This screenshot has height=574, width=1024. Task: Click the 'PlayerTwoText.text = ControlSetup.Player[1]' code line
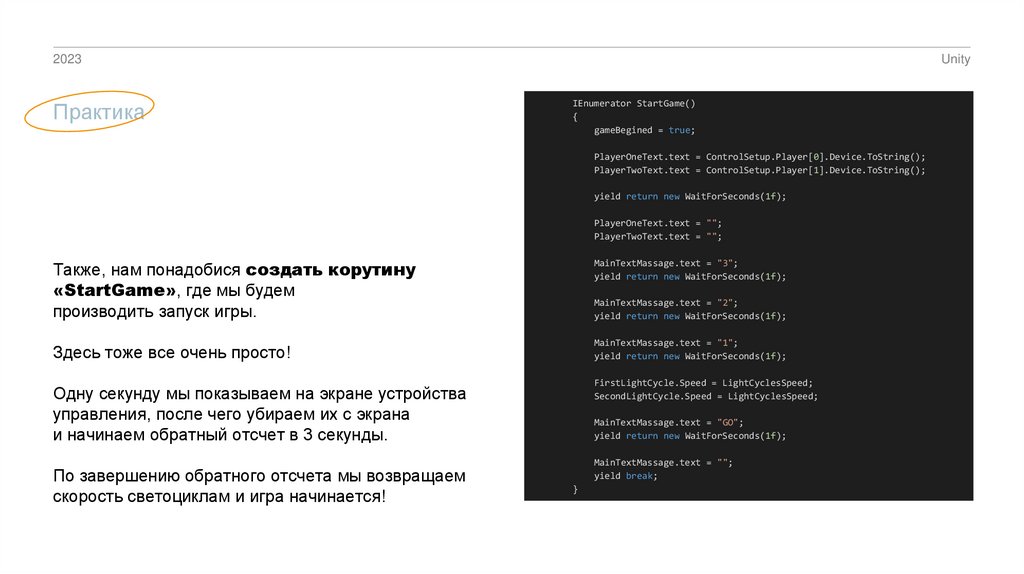[x=759, y=170]
